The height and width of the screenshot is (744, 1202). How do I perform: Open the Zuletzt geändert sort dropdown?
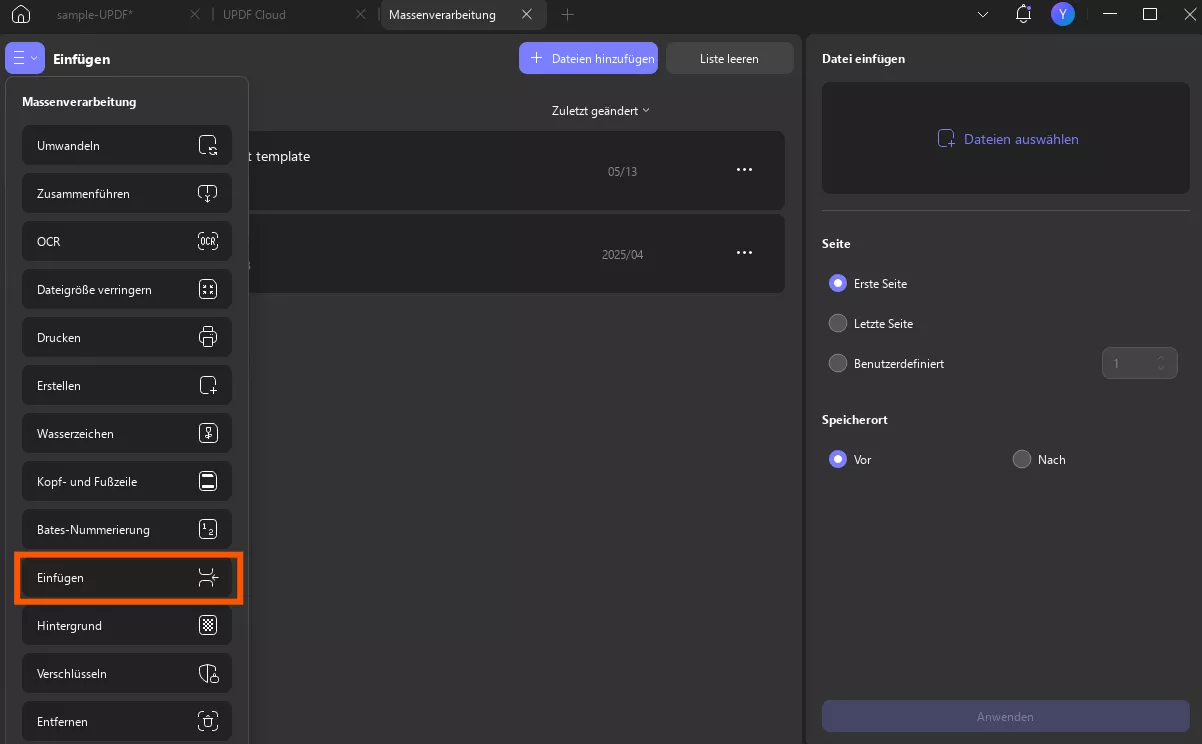[600, 111]
